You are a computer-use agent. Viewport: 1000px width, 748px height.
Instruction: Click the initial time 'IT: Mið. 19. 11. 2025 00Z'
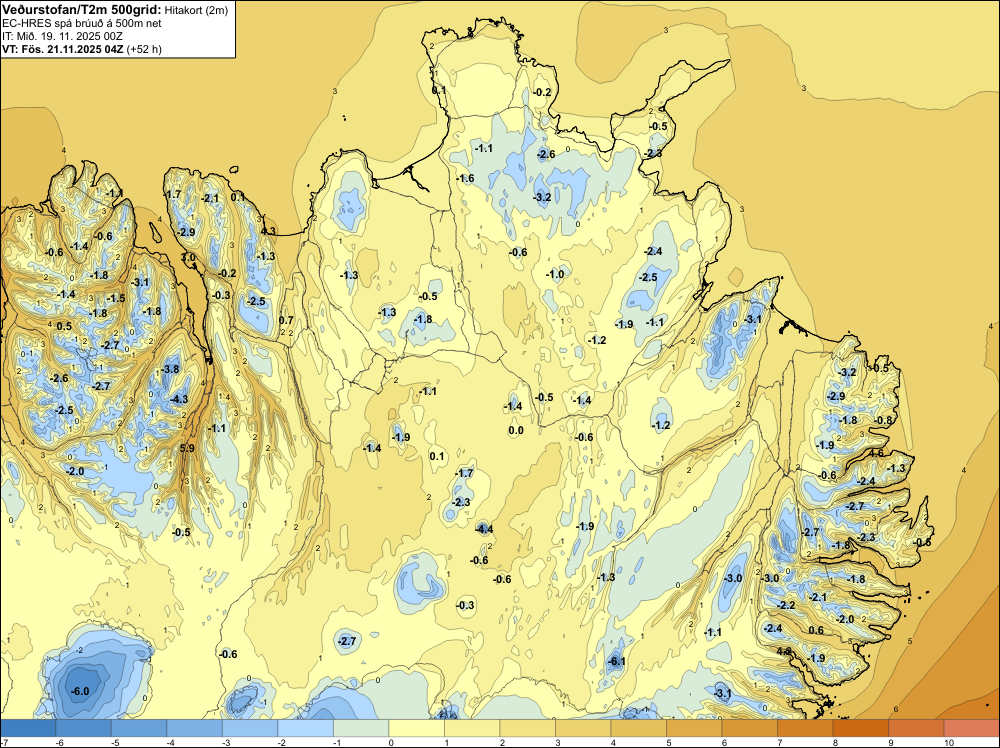click(62, 36)
